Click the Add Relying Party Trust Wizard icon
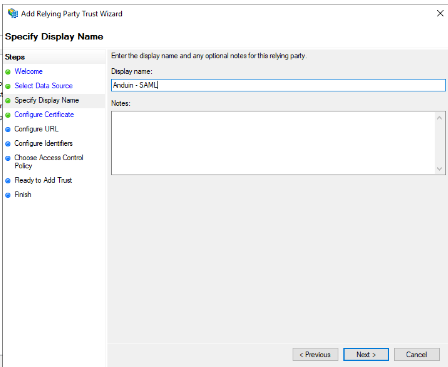 tap(13, 14)
